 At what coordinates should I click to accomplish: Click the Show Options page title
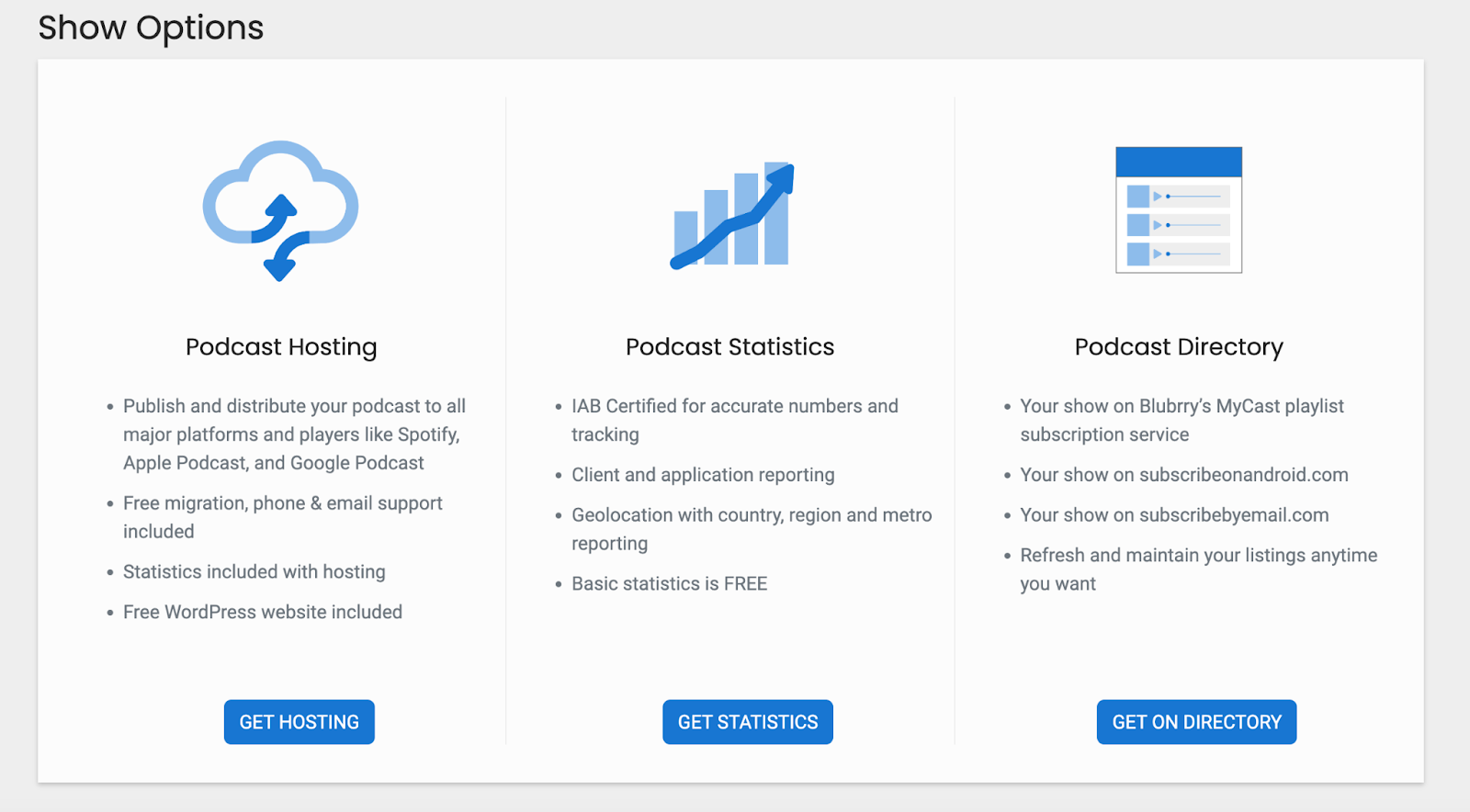(x=151, y=28)
